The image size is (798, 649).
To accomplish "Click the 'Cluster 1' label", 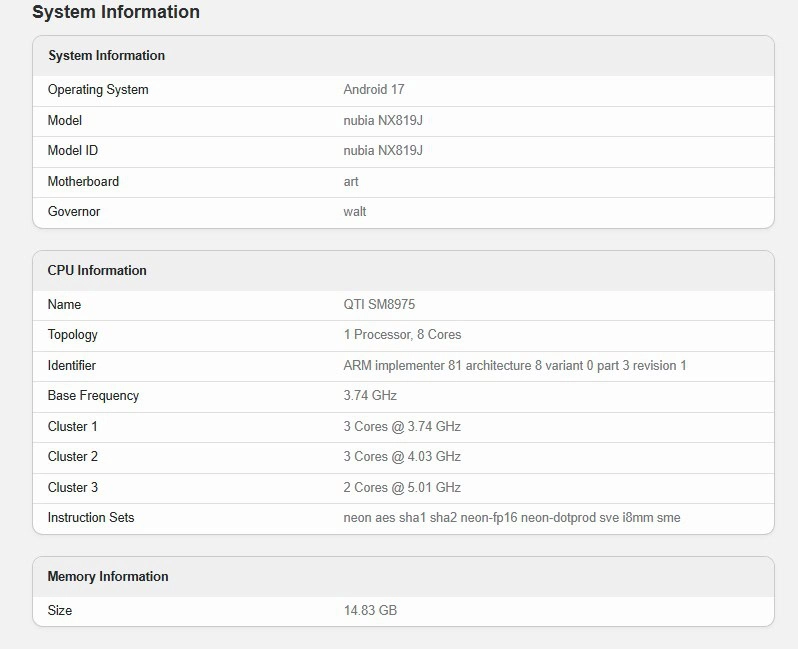I will (72, 427).
